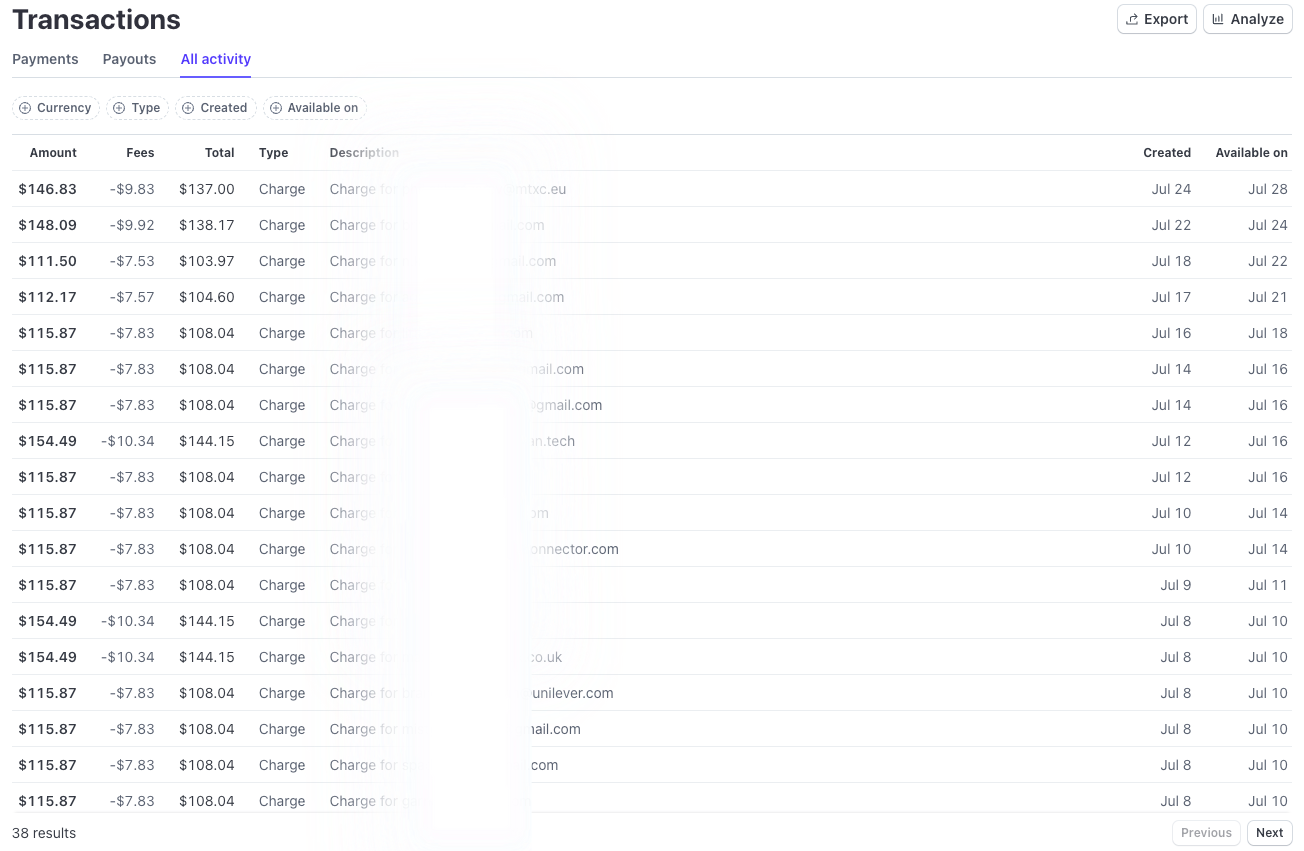Click the disabled Previous button
The width and height of the screenshot is (1304, 851).
click(x=1206, y=833)
